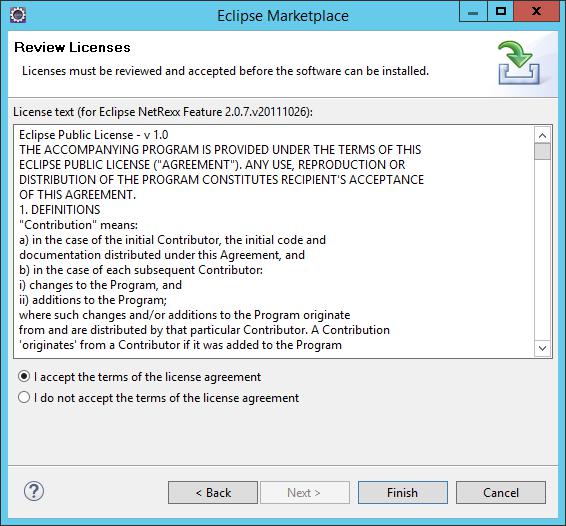Screen dimensions: 566x526
Task: Click the 'OF THIS AGREEMENT.' line
Action: coord(78,195)
